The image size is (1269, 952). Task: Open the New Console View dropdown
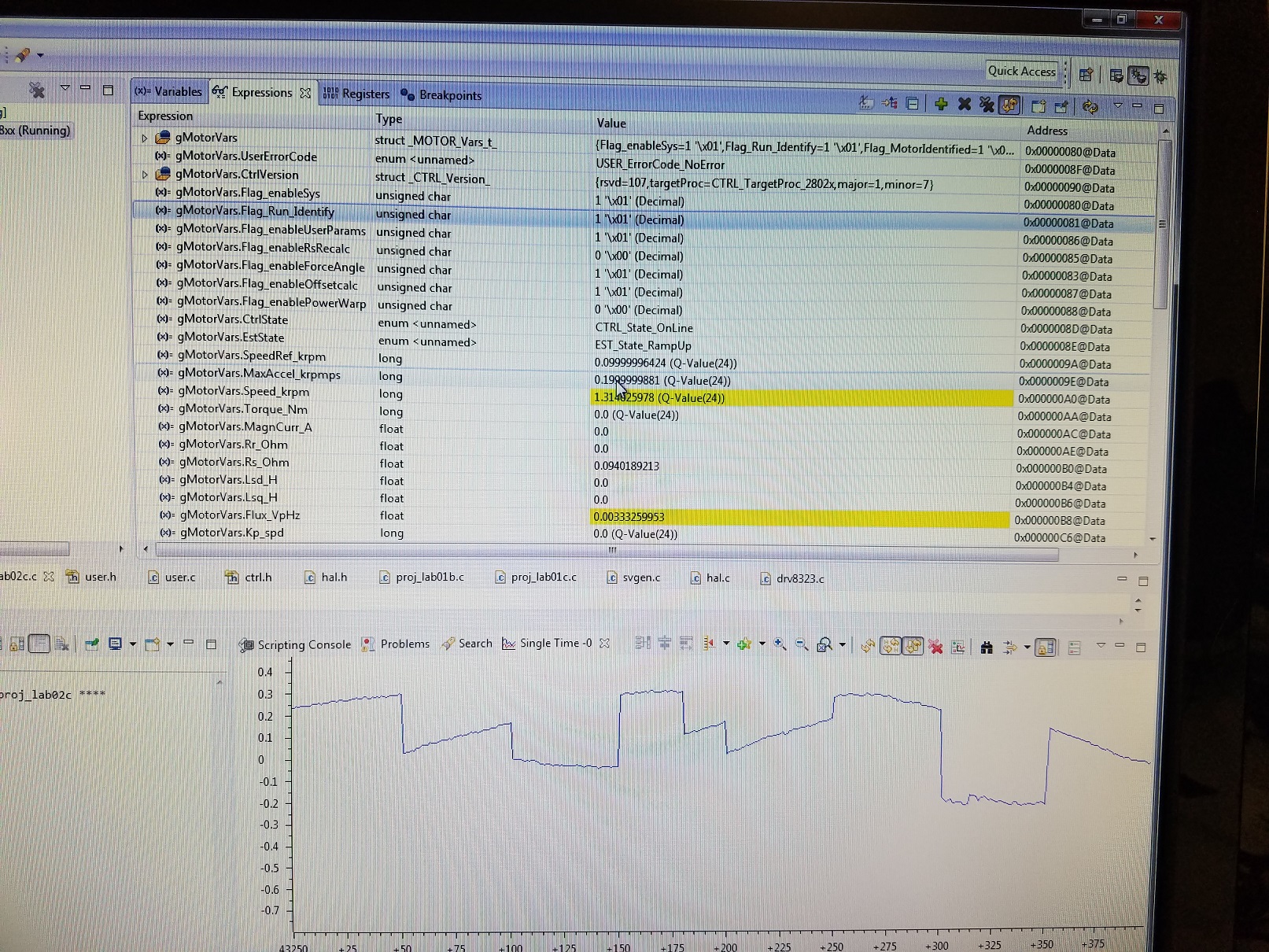169,644
